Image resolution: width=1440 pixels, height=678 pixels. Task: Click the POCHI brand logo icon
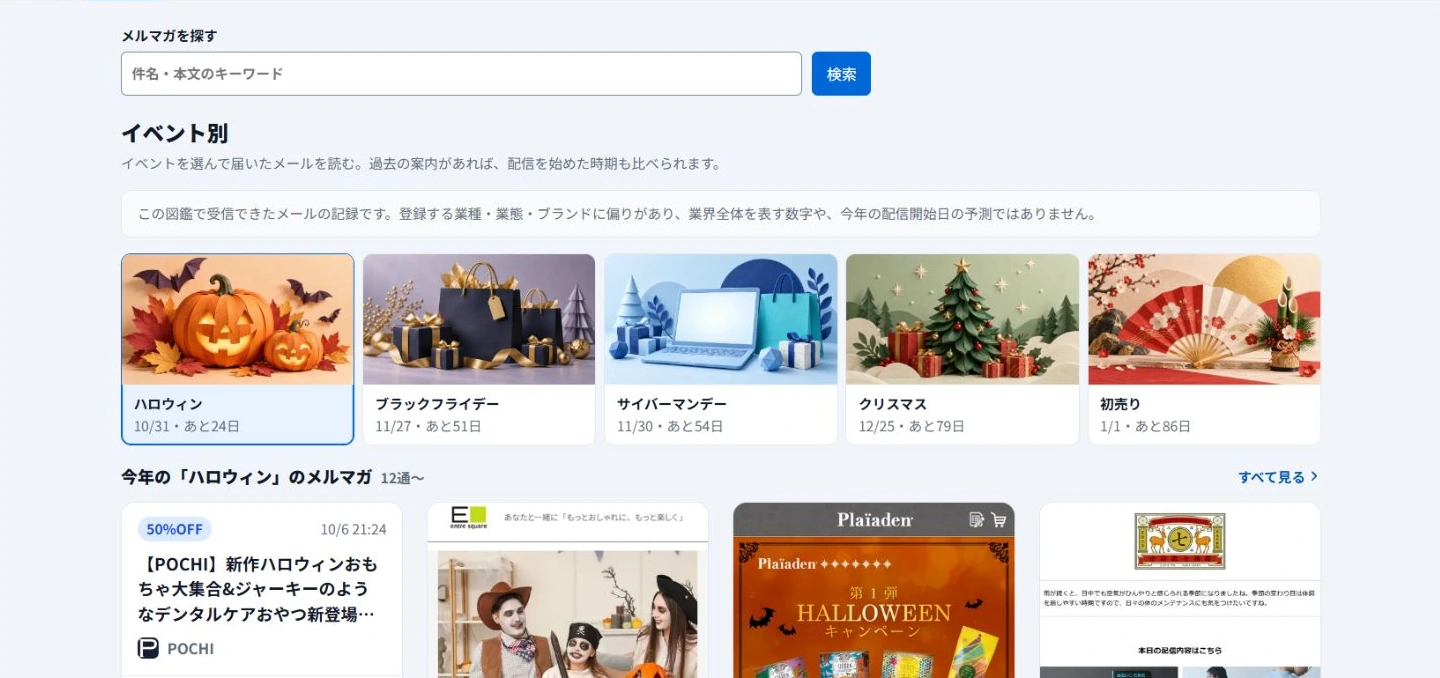tap(148, 649)
